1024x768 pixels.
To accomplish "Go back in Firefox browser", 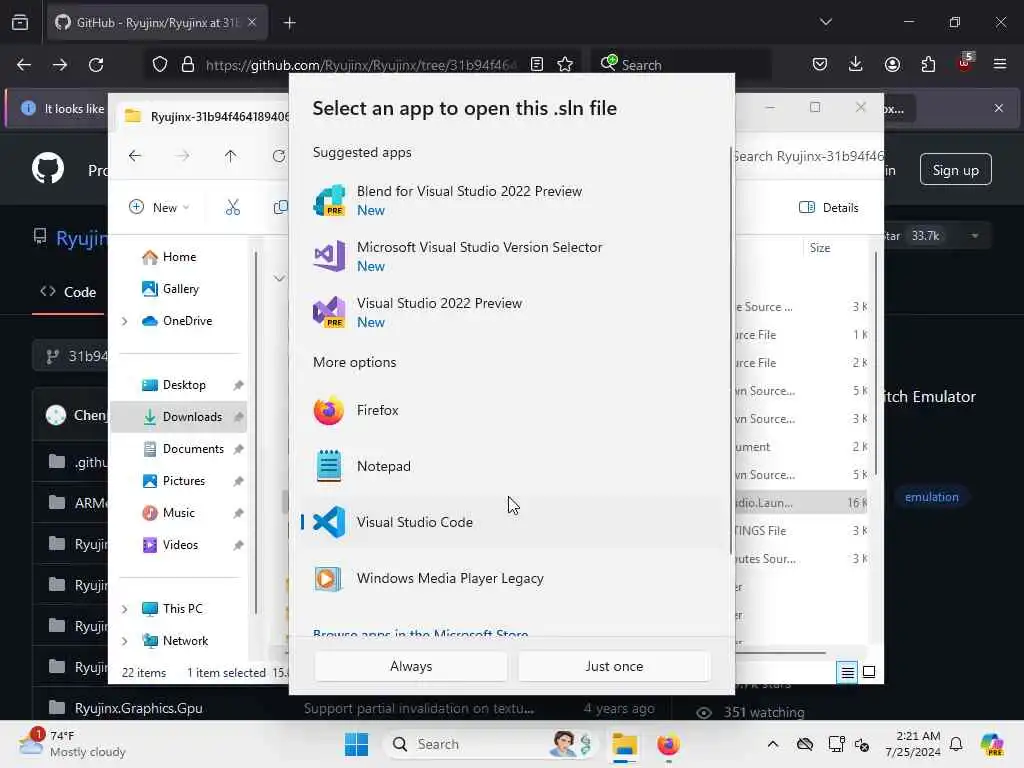I will point(24,65).
